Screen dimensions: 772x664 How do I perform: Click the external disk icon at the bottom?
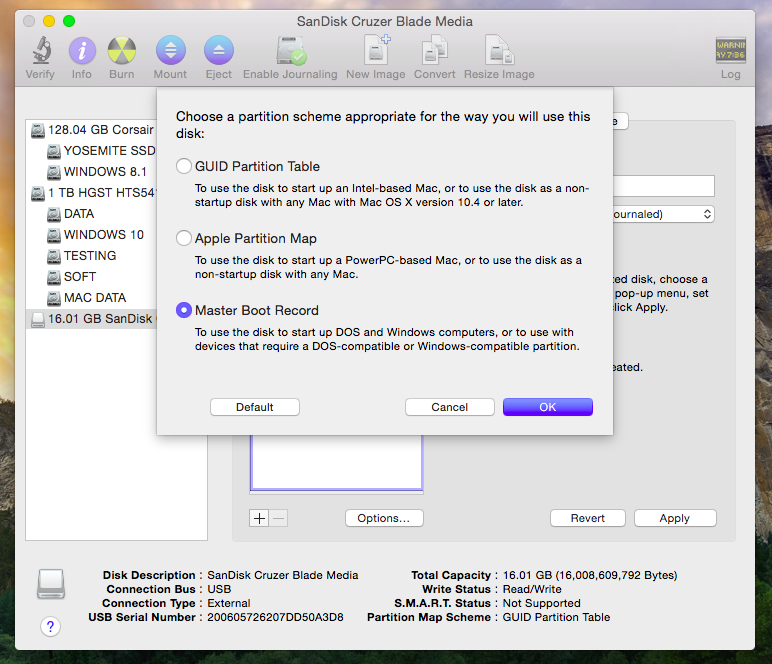(x=51, y=584)
